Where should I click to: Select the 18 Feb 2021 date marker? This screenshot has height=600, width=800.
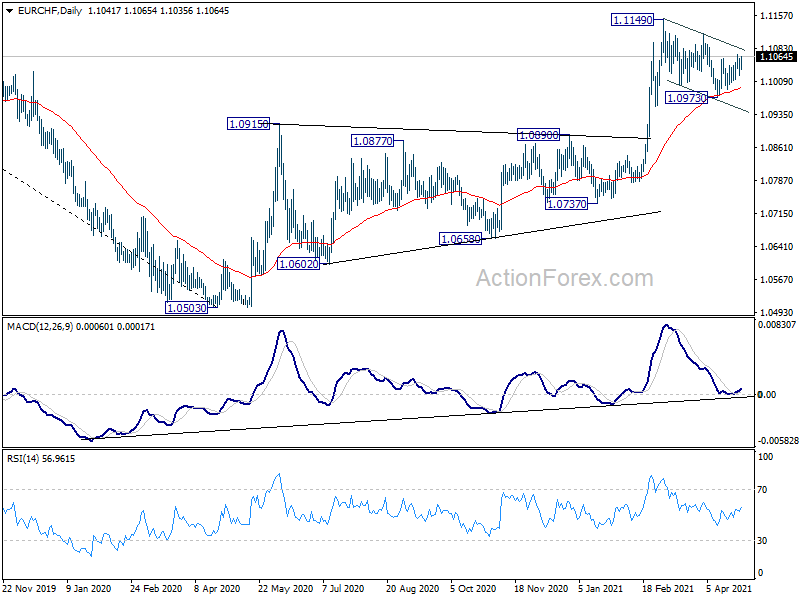[668, 588]
